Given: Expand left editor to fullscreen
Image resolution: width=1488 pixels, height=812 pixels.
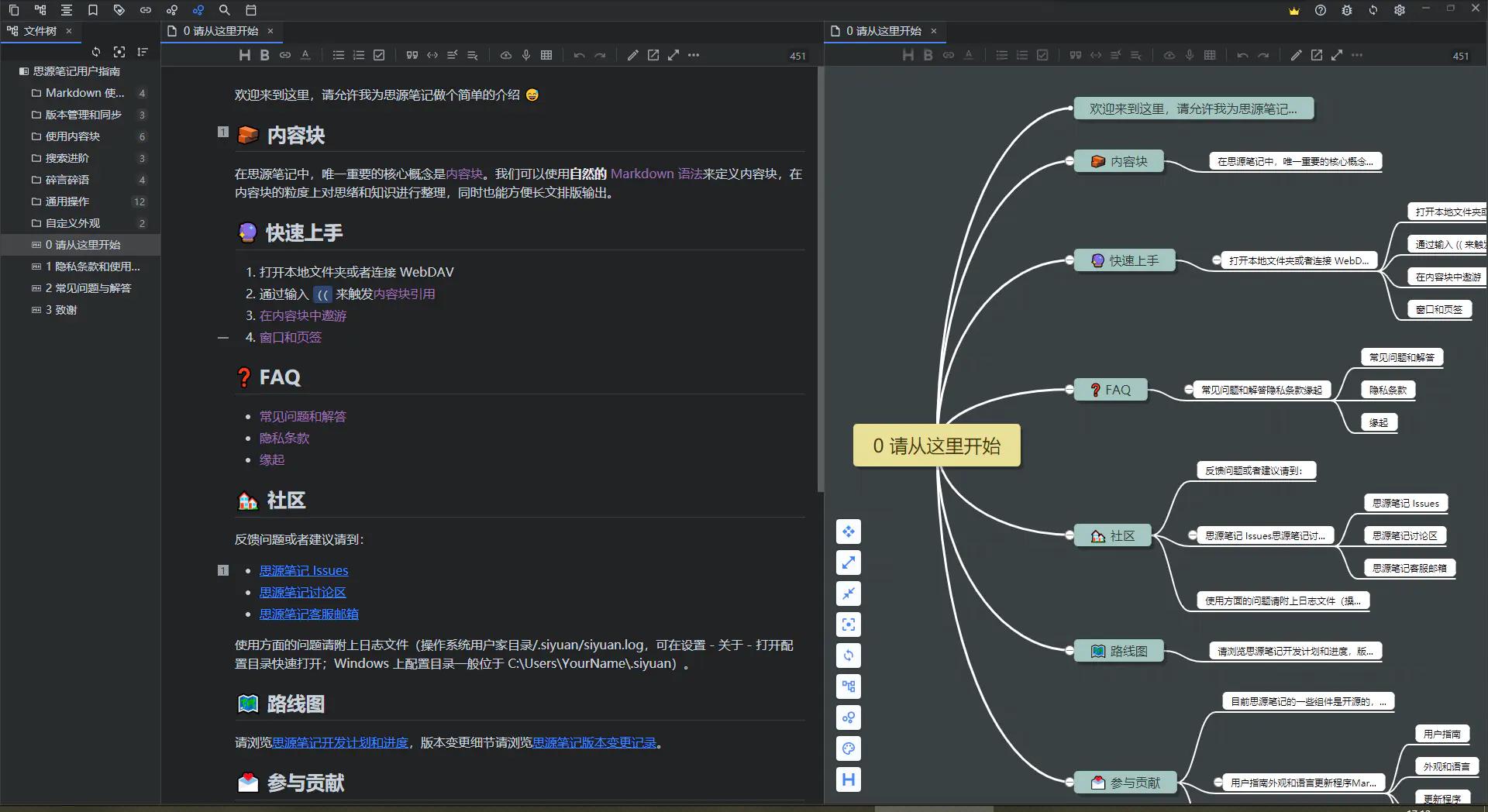Looking at the screenshot, I should (673, 55).
